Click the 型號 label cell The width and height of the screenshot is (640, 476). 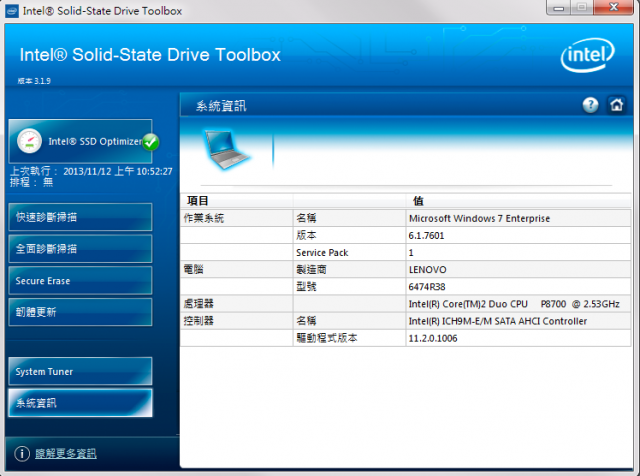click(x=349, y=287)
